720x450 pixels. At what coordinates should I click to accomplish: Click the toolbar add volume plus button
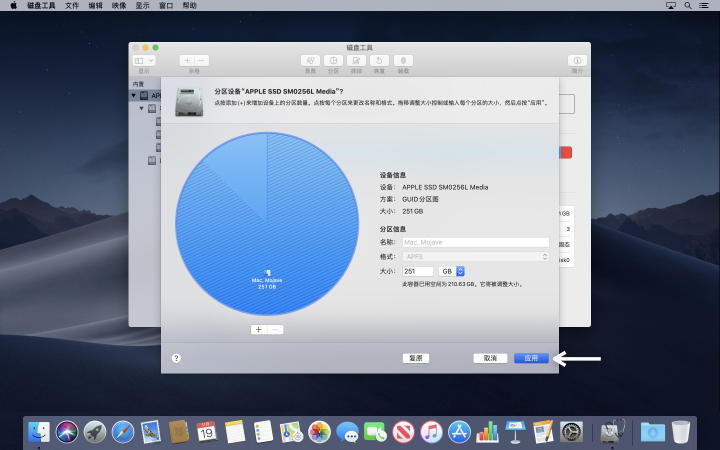(187, 60)
